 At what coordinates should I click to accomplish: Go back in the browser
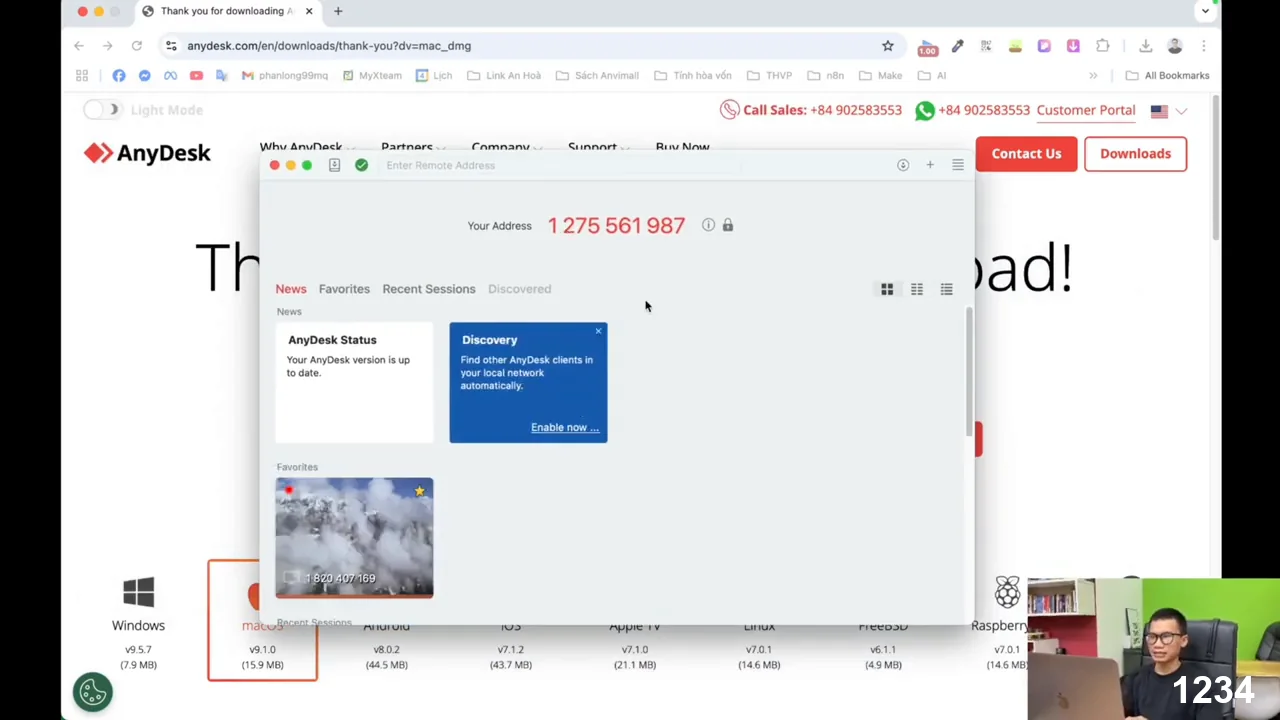[79, 46]
